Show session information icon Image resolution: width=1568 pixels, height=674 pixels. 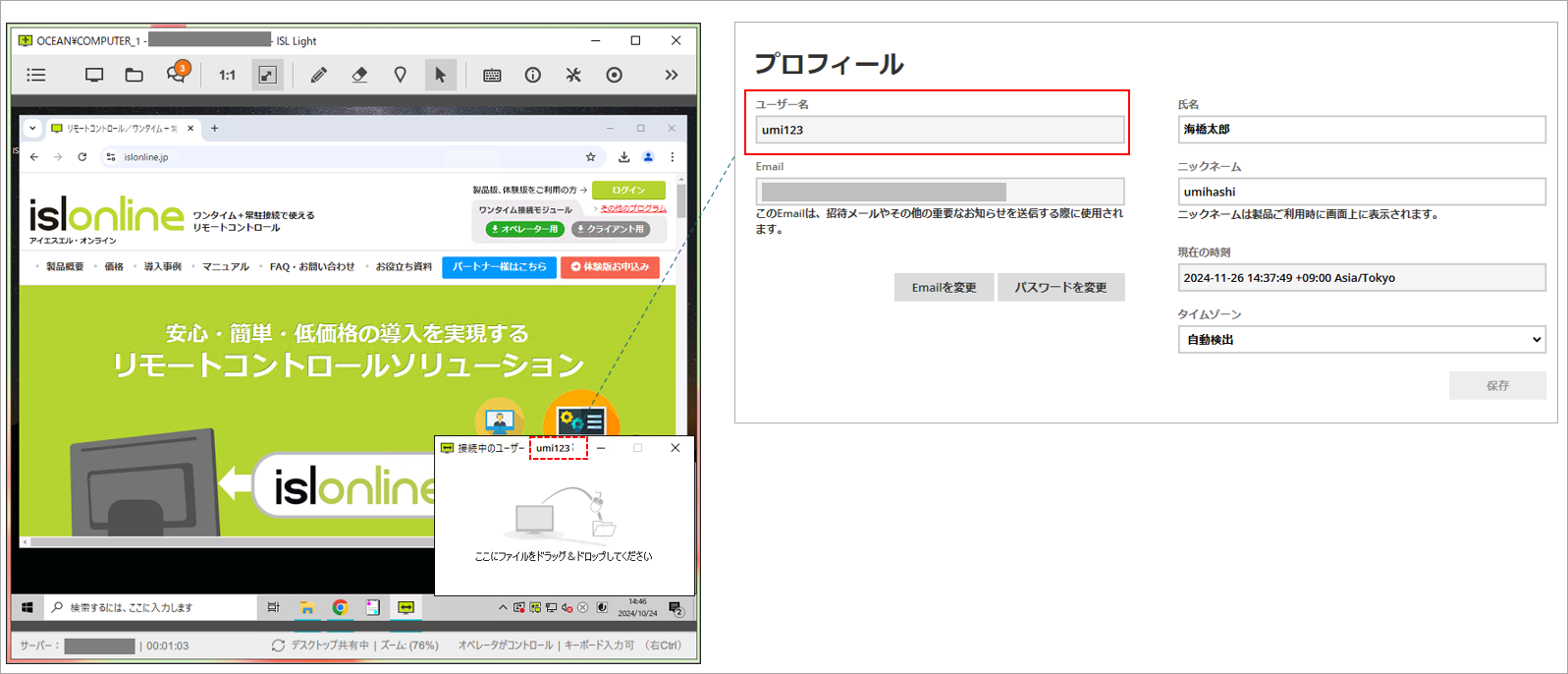(533, 75)
